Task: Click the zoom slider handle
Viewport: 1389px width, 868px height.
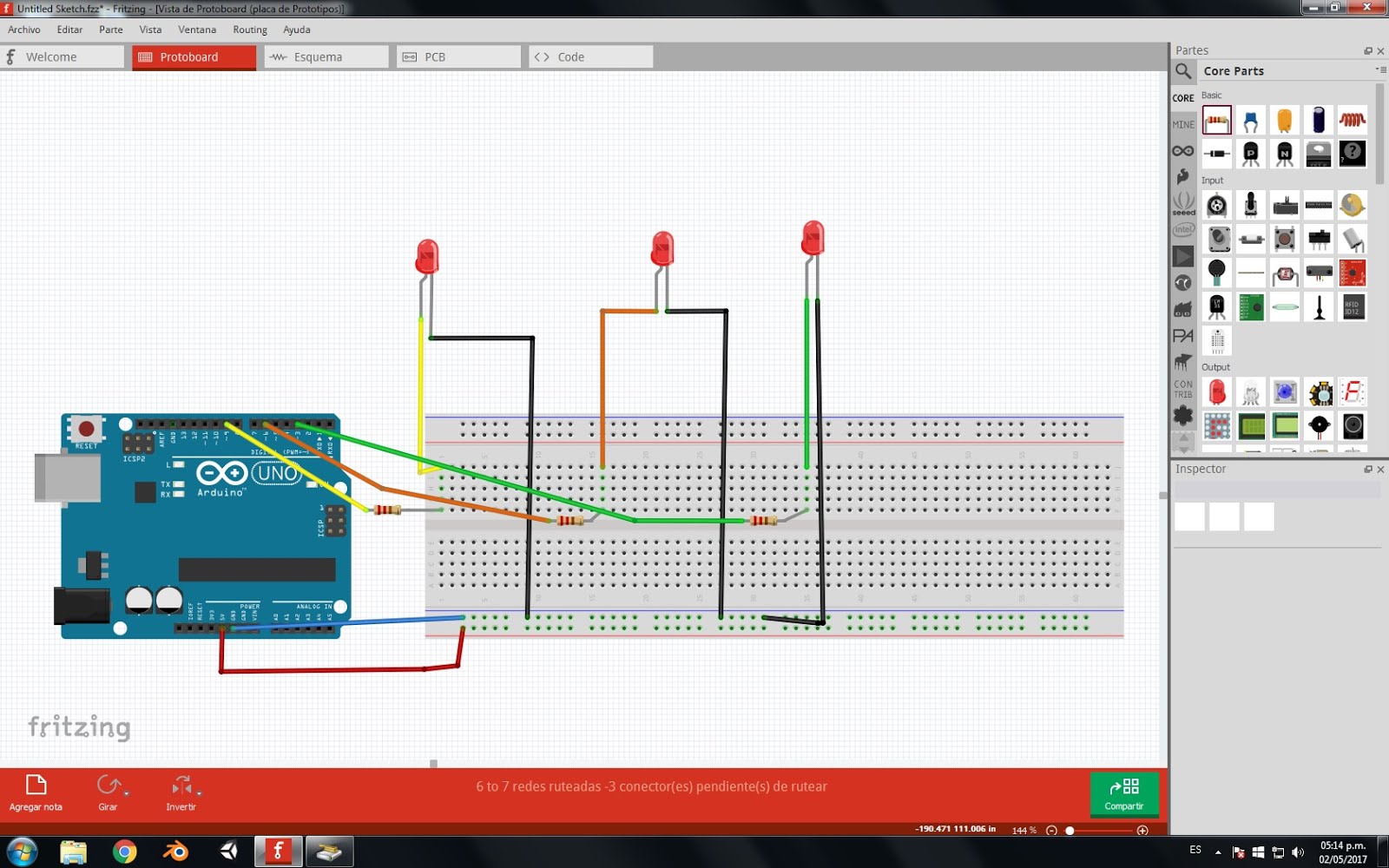Action: coord(1070,831)
